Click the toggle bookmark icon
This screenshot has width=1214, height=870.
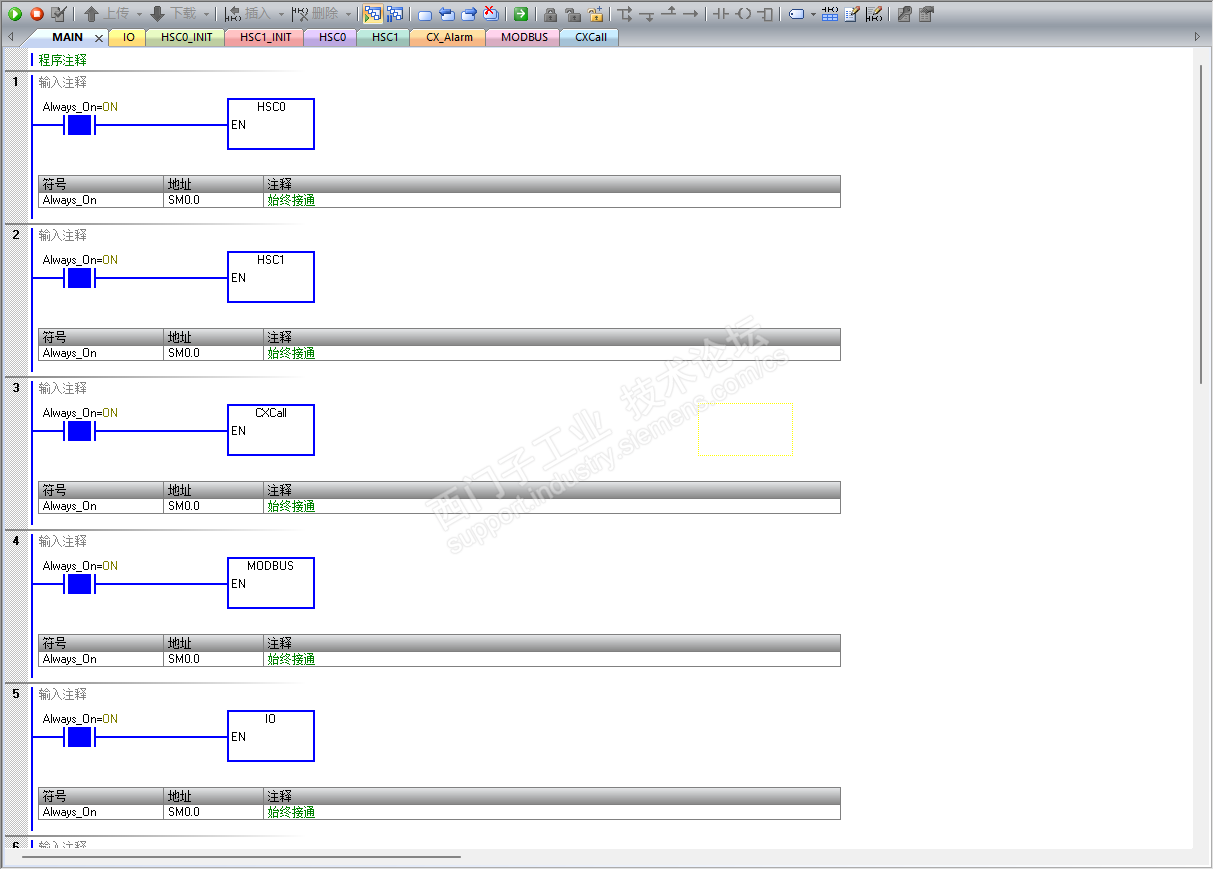[424, 14]
